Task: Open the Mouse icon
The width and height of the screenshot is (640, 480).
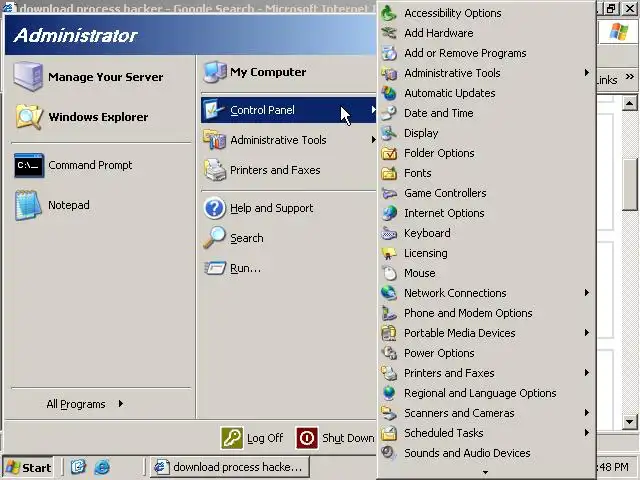Action: (x=389, y=273)
